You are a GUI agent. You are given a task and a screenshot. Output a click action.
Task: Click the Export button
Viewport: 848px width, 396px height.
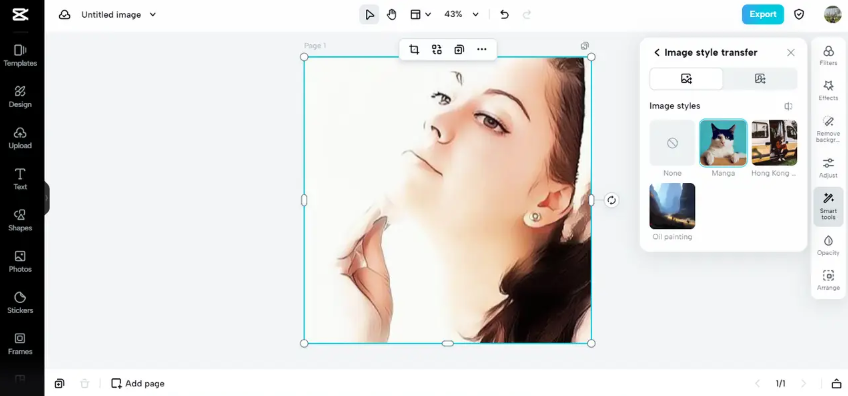tap(763, 15)
